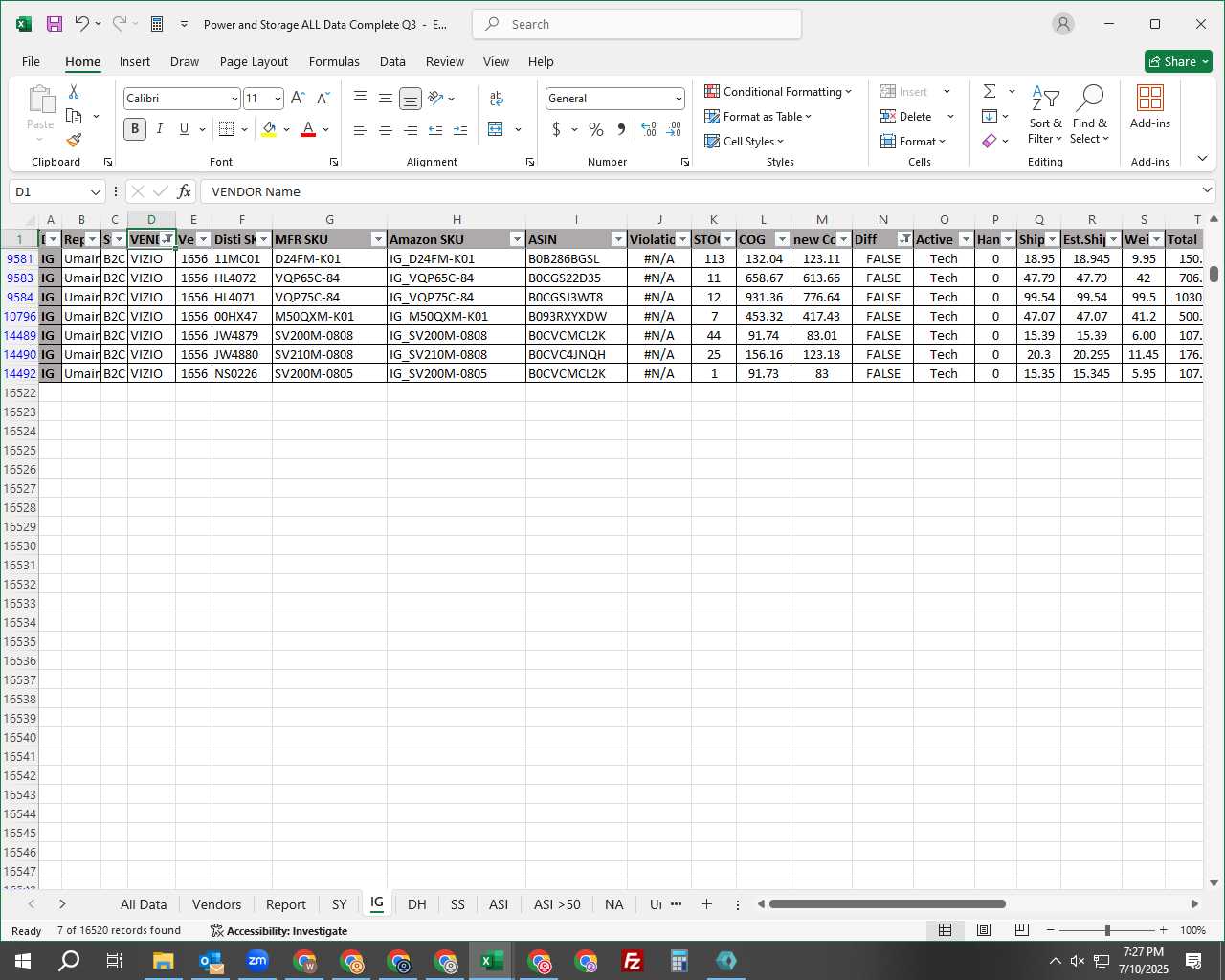Toggle Center horizontal alignment

point(385,129)
